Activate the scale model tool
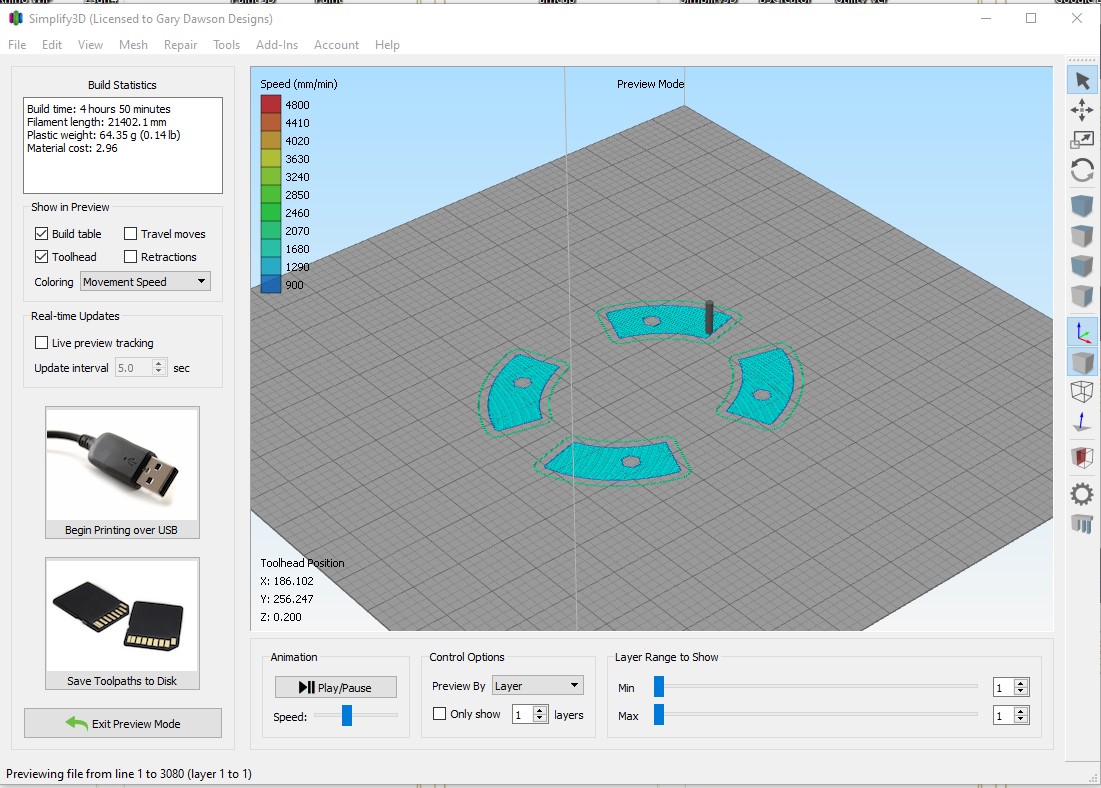Image resolution: width=1101 pixels, height=788 pixels. coord(1082,140)
